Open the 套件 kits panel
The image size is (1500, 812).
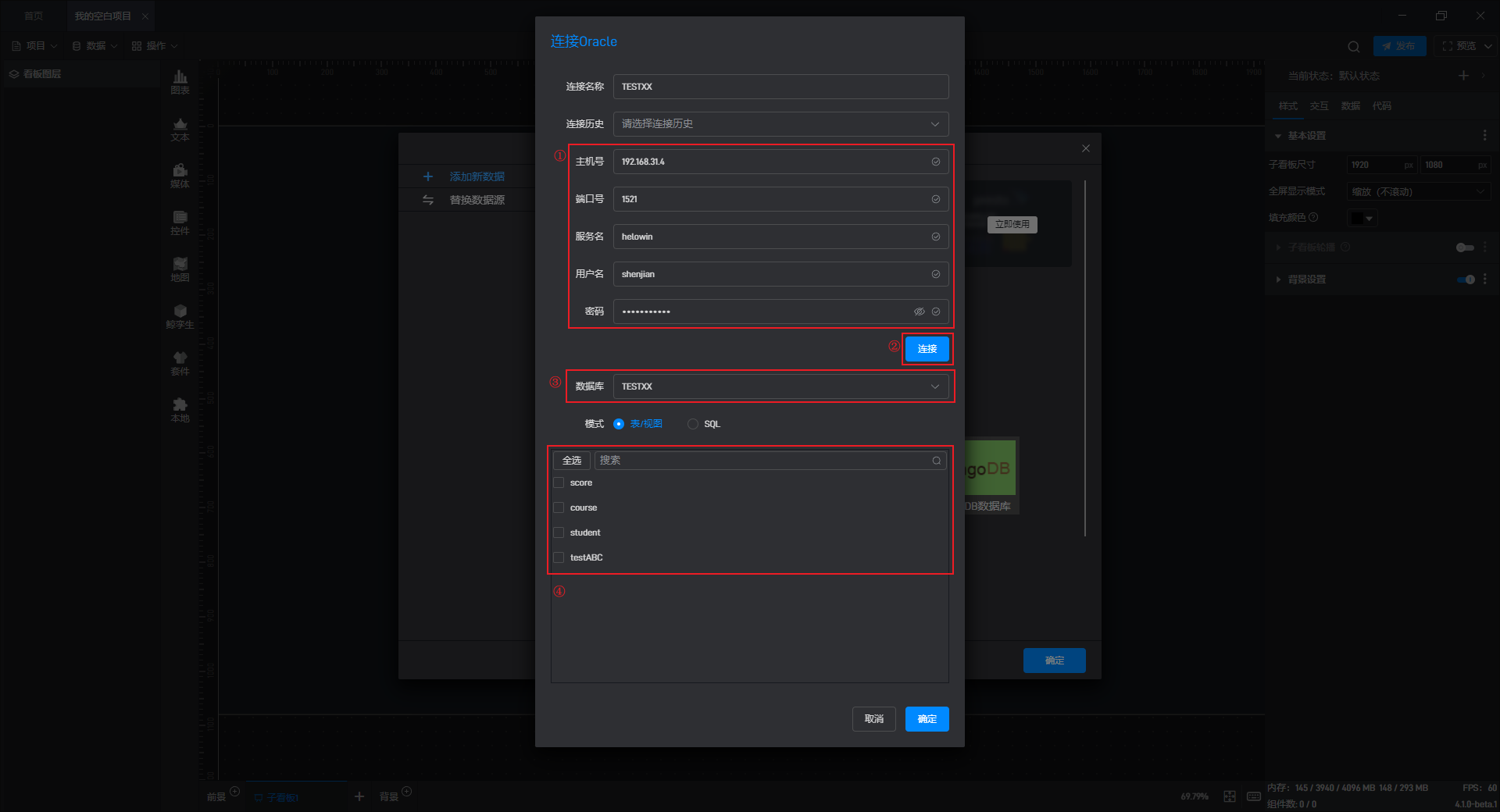180,363
